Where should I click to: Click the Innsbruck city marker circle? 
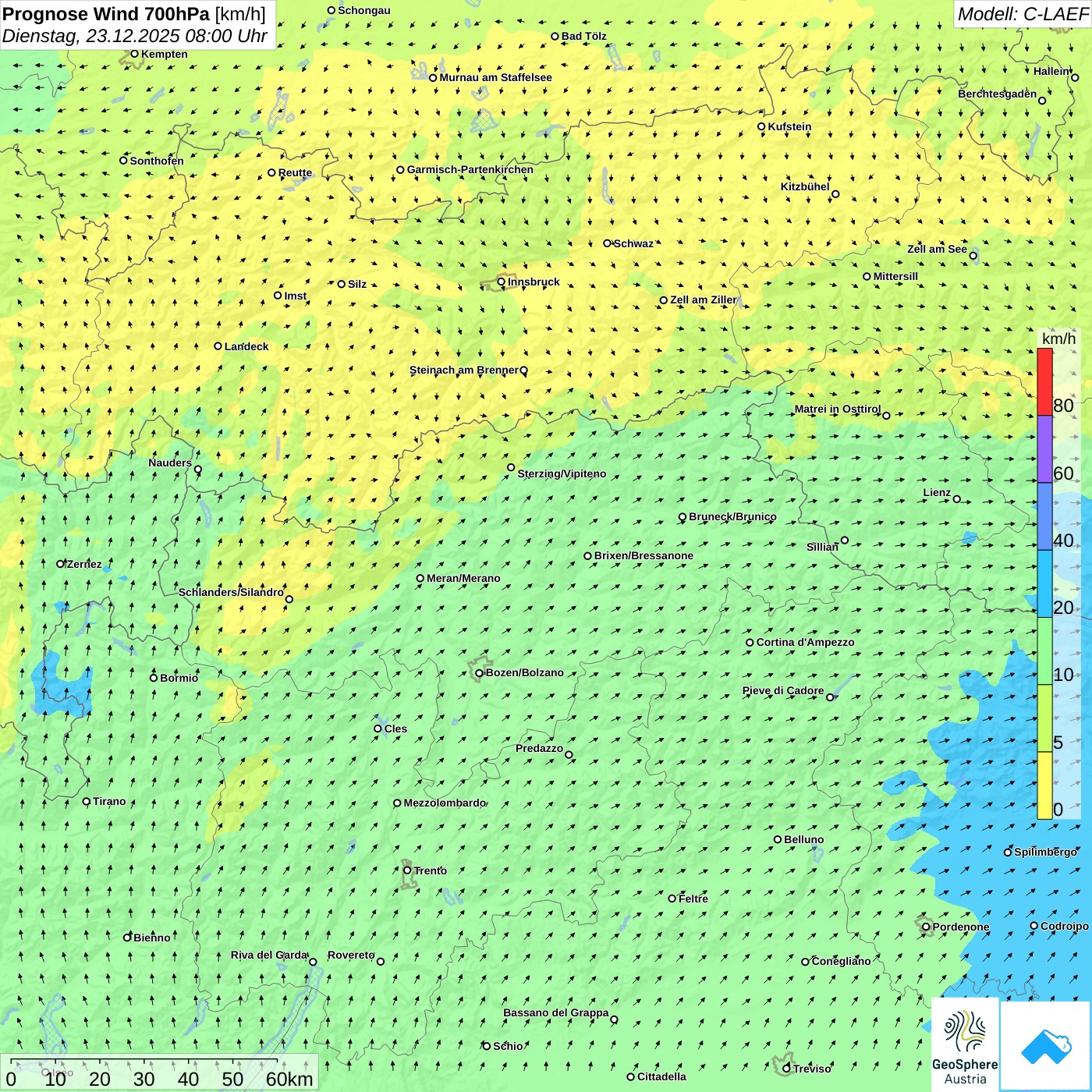pos(502,282)
